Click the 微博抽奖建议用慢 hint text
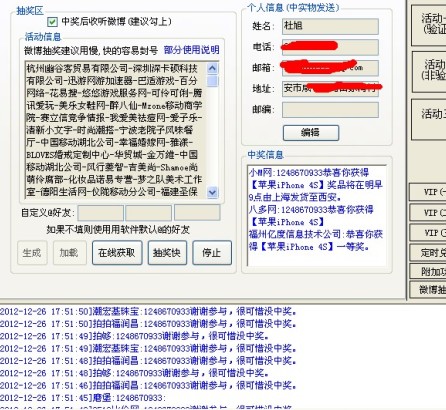This screenshot has width=446, height=410. 91,50
